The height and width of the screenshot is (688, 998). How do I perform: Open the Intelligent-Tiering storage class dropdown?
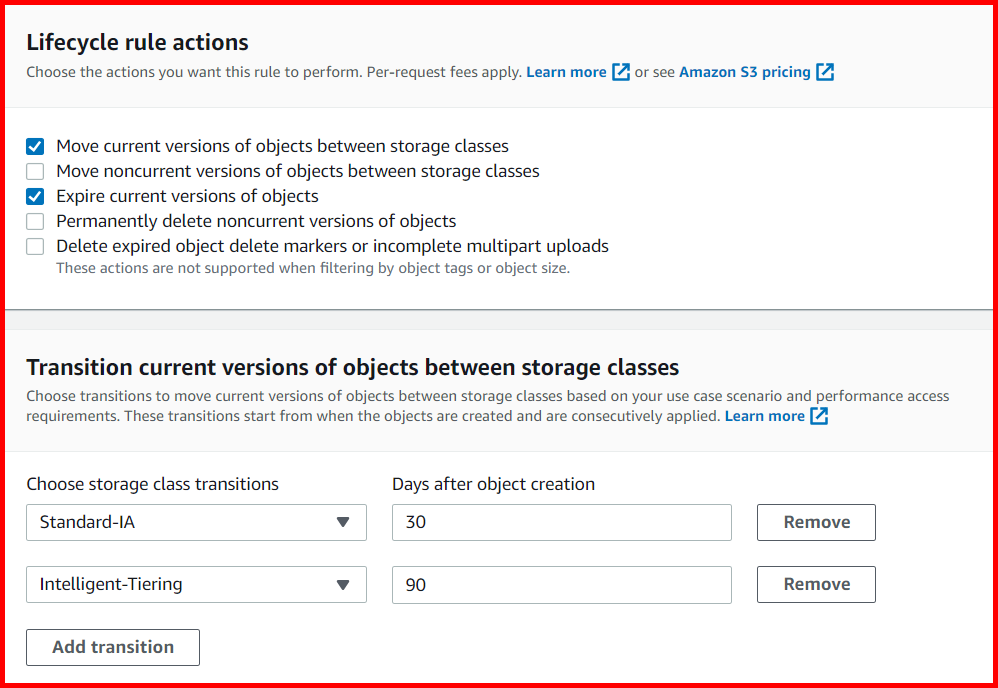(196, 584)
